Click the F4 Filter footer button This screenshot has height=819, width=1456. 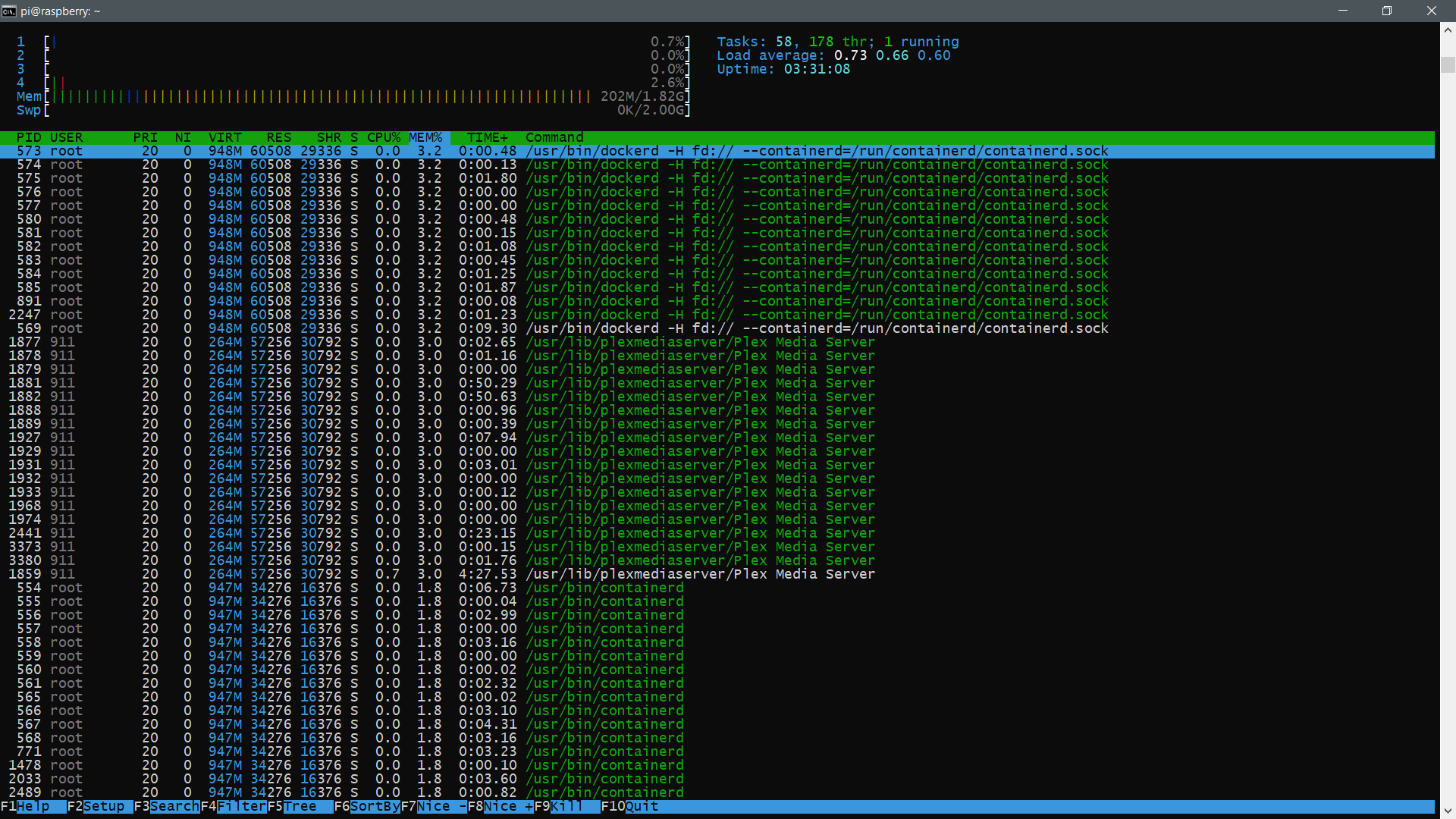coord(234,806)
